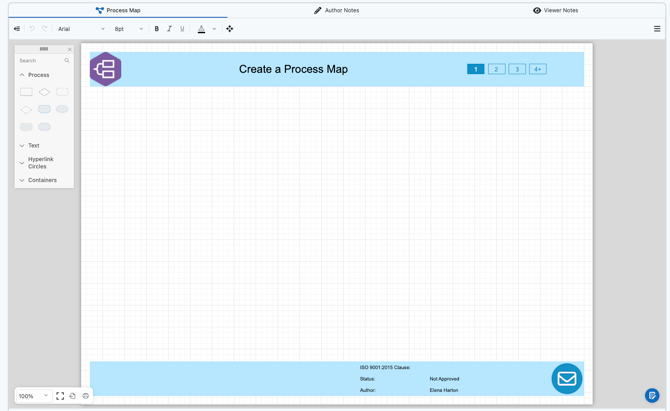Switch to the Author Notes tab

336,10
